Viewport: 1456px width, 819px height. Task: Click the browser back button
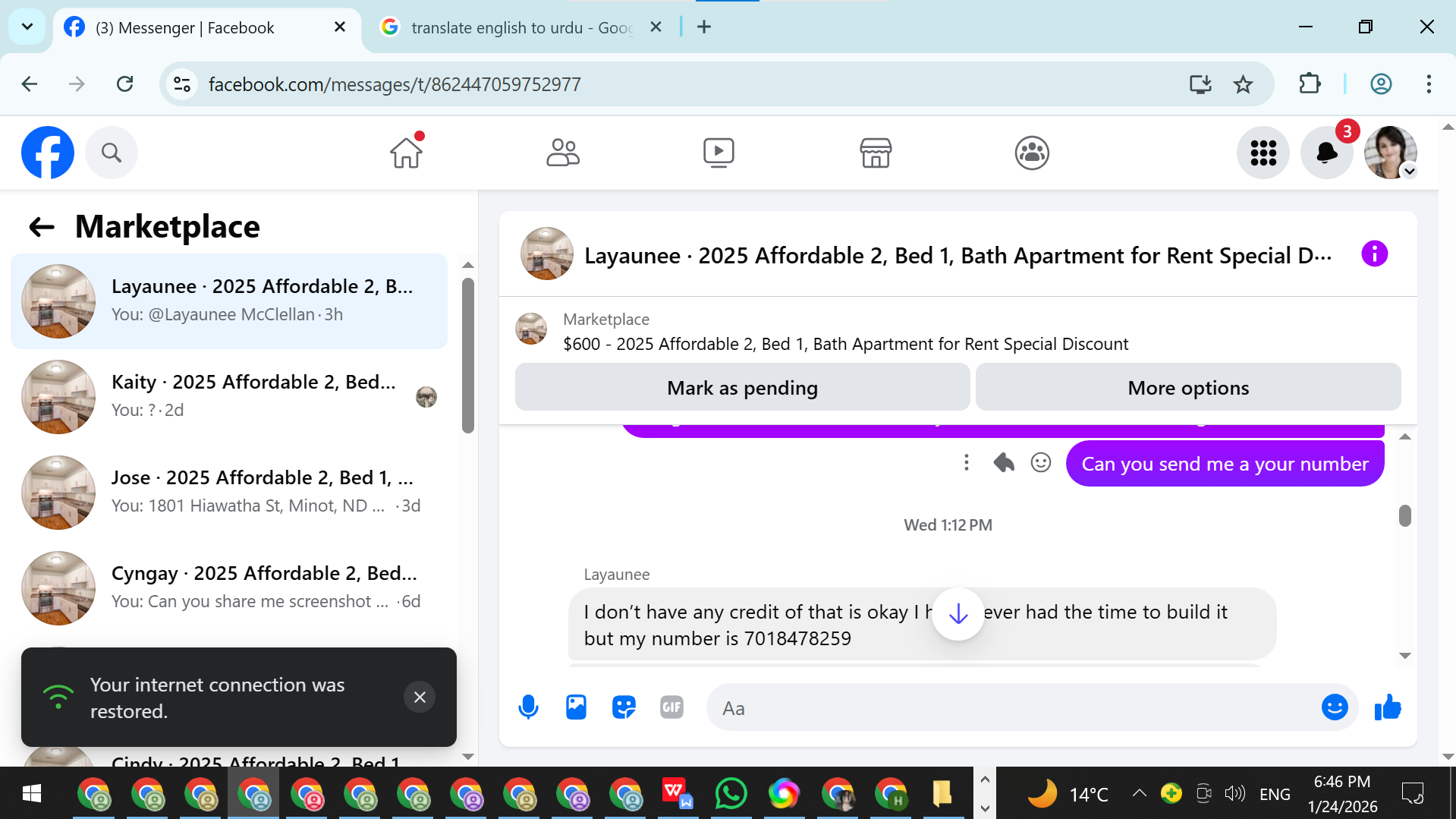pos(30,84)
